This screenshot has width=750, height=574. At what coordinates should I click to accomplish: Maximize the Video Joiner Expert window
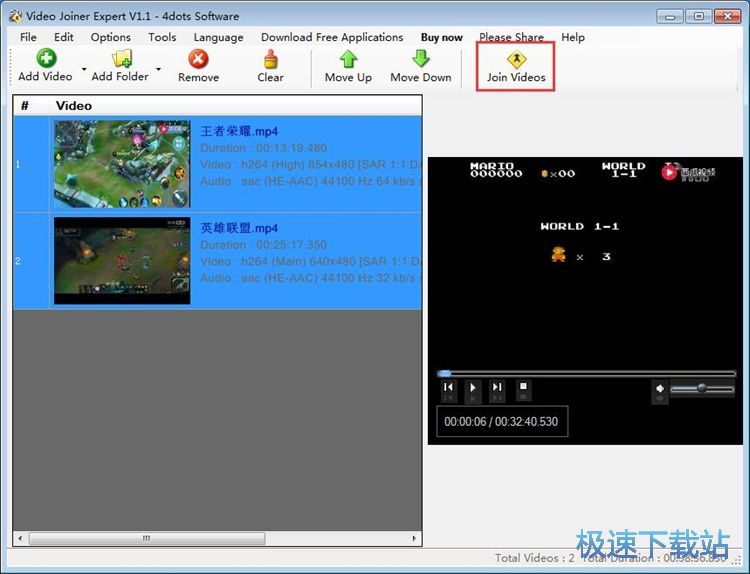click(x=698, y=17)
